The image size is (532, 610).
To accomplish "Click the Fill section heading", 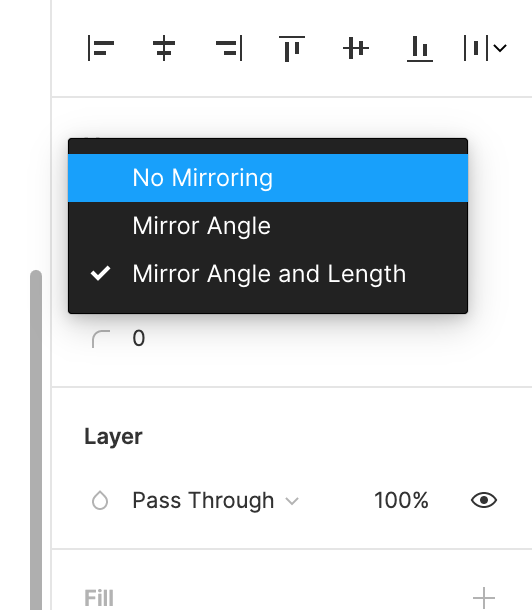I will click(x=99, y=598).
